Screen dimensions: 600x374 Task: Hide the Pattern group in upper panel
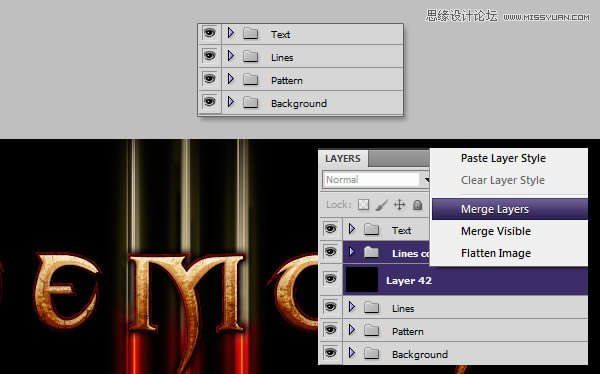(209, 79)
